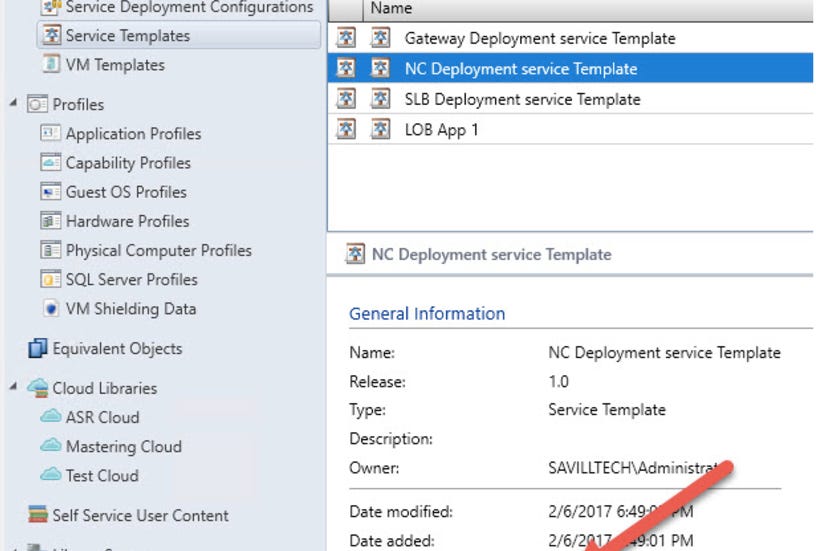816x551 pixels.
Task: Open Self Service User Content
Action: [141, 515]
